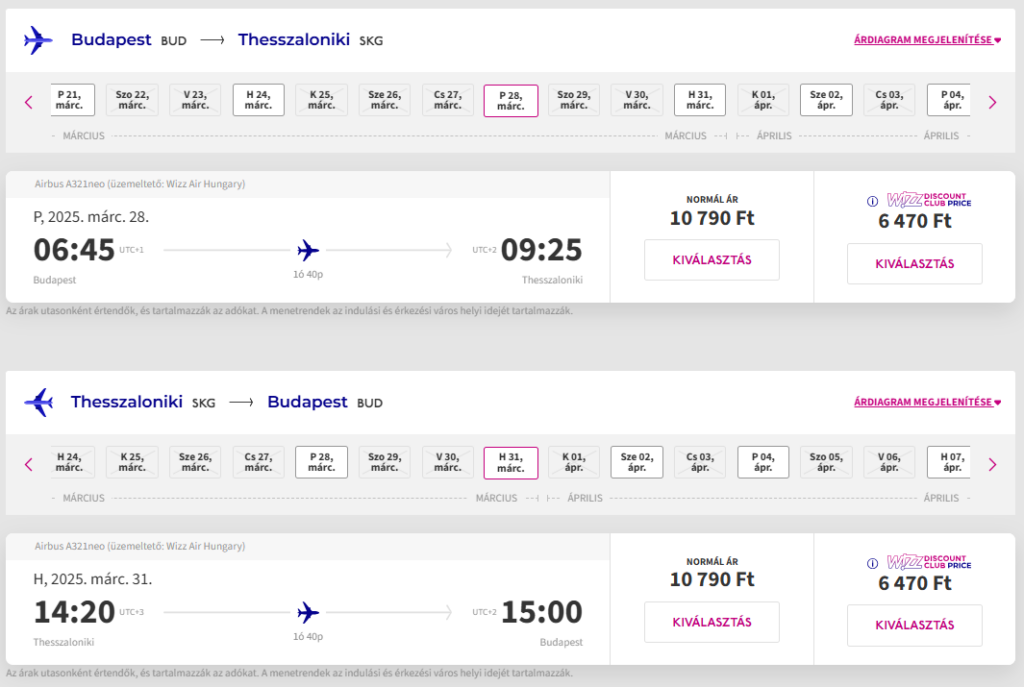Click the landing plane icon beside Thesszaloniki

pyautogui.click(x=38, y=402)
